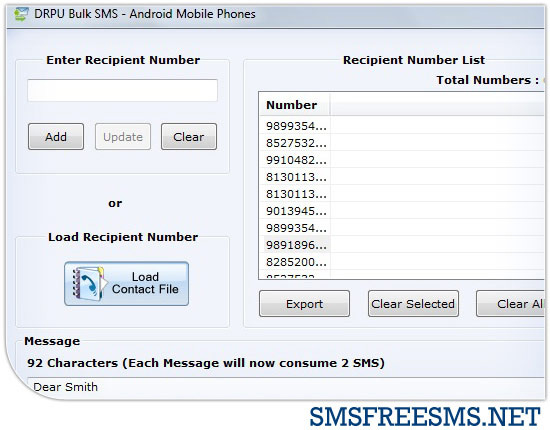Screen dimensions: 550x430
Task: Select the 9910482... number row
Action: (402, 160)
